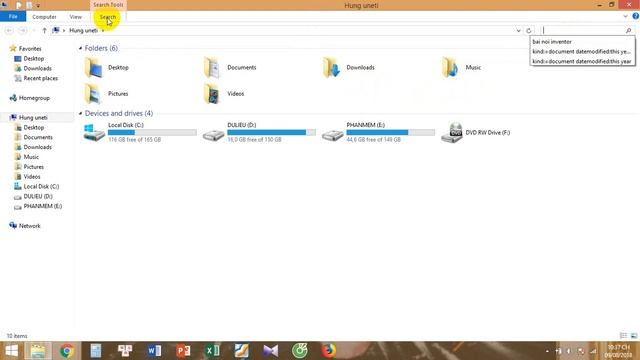Open Desktop under Favorites
Viewport: 640px width, 360px height.
[33, 58]
